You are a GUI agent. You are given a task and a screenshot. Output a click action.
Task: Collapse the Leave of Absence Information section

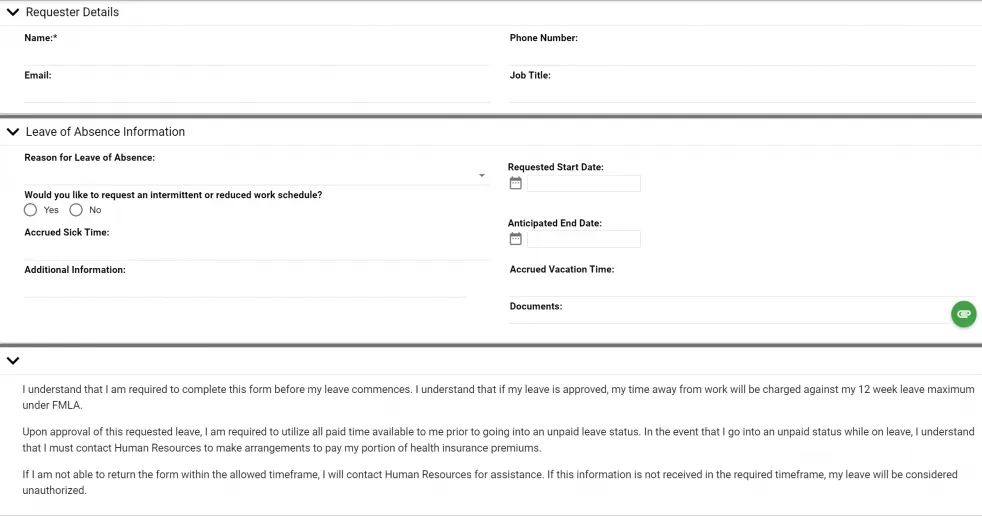[x=13, y=131]
